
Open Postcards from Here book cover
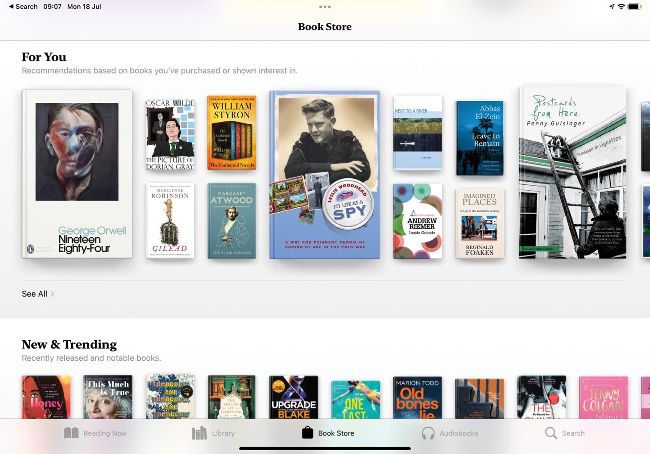point(572,173)
